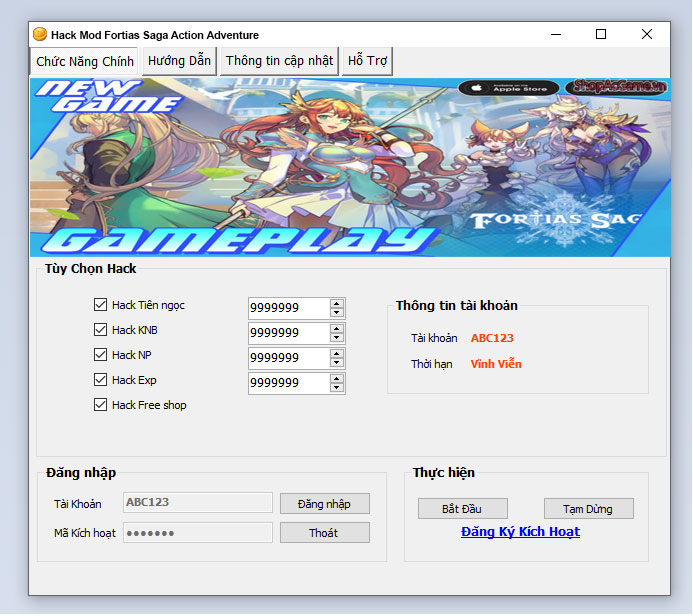Open the Đăng Ký Kích Hoạt link

(x=520, y=532)
